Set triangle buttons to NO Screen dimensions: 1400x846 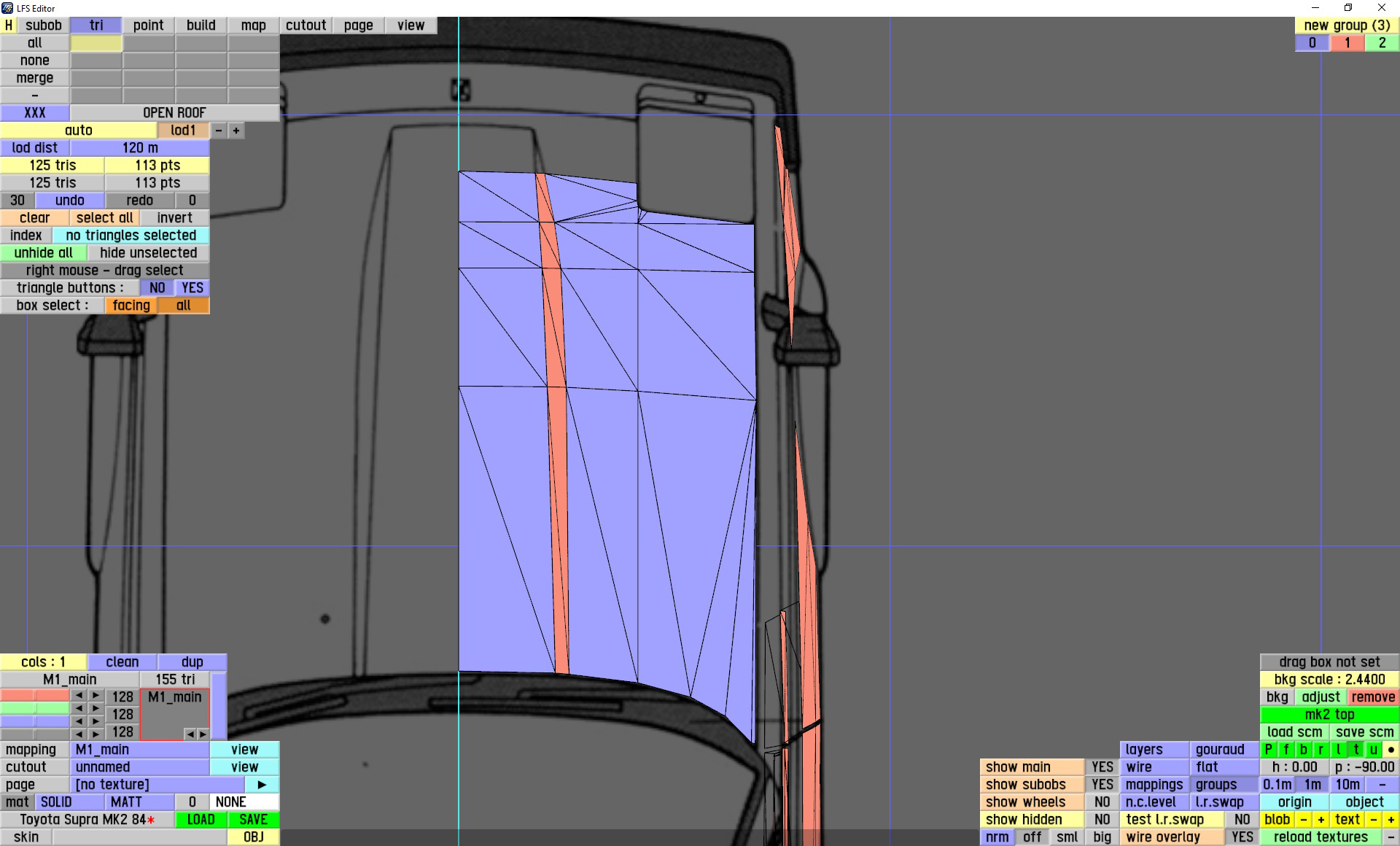[157, 288]
